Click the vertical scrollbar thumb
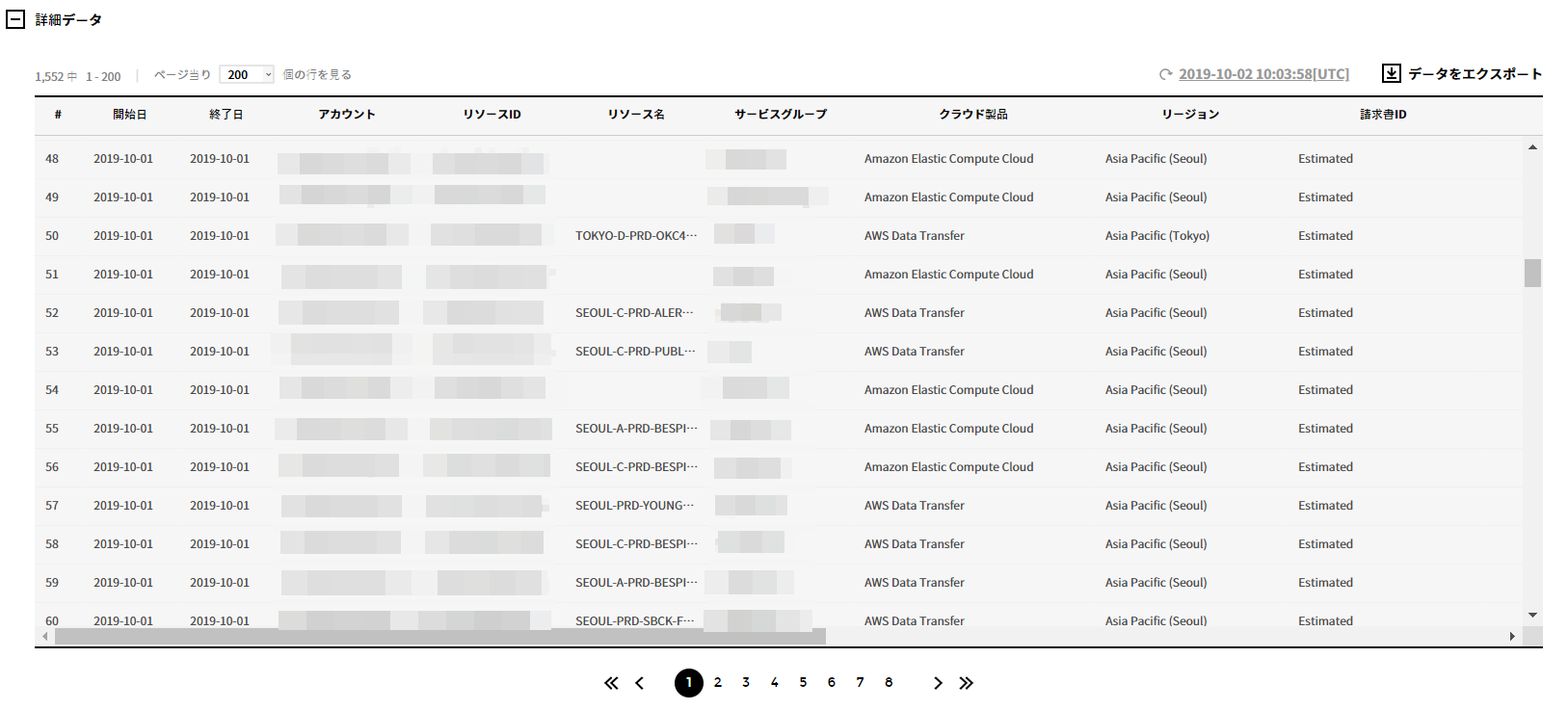The image size is (1568, 710). pos(1532,273)
